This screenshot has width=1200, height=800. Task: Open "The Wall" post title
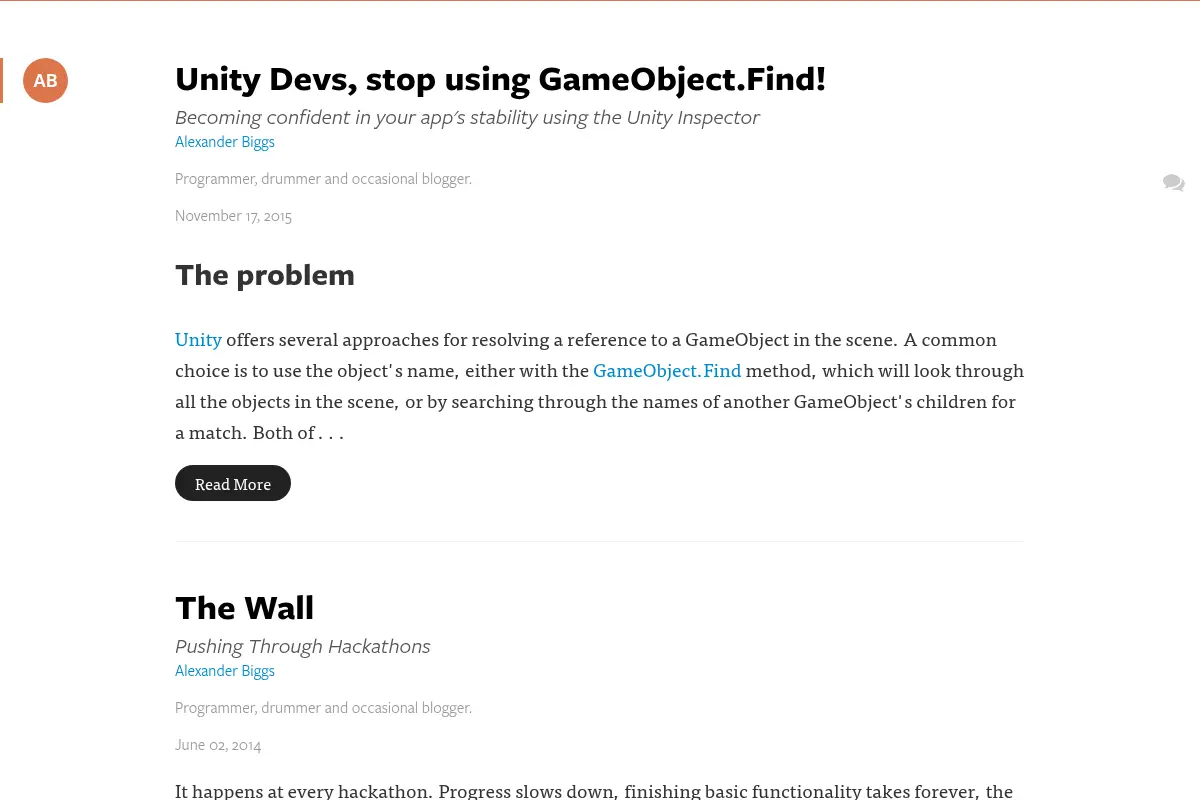point(244,607)
